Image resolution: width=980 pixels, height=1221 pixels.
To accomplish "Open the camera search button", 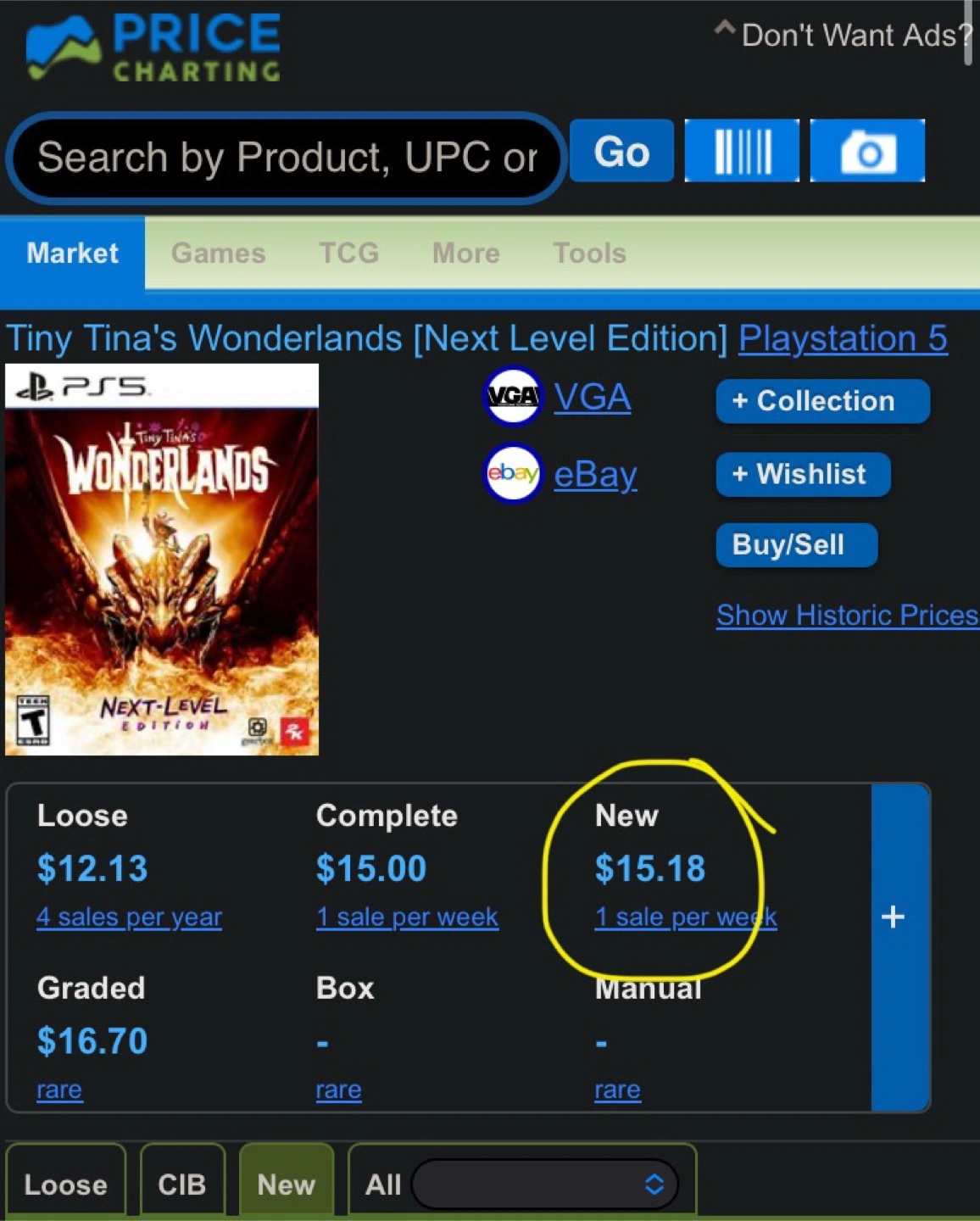I will click(x=867, y=151).
